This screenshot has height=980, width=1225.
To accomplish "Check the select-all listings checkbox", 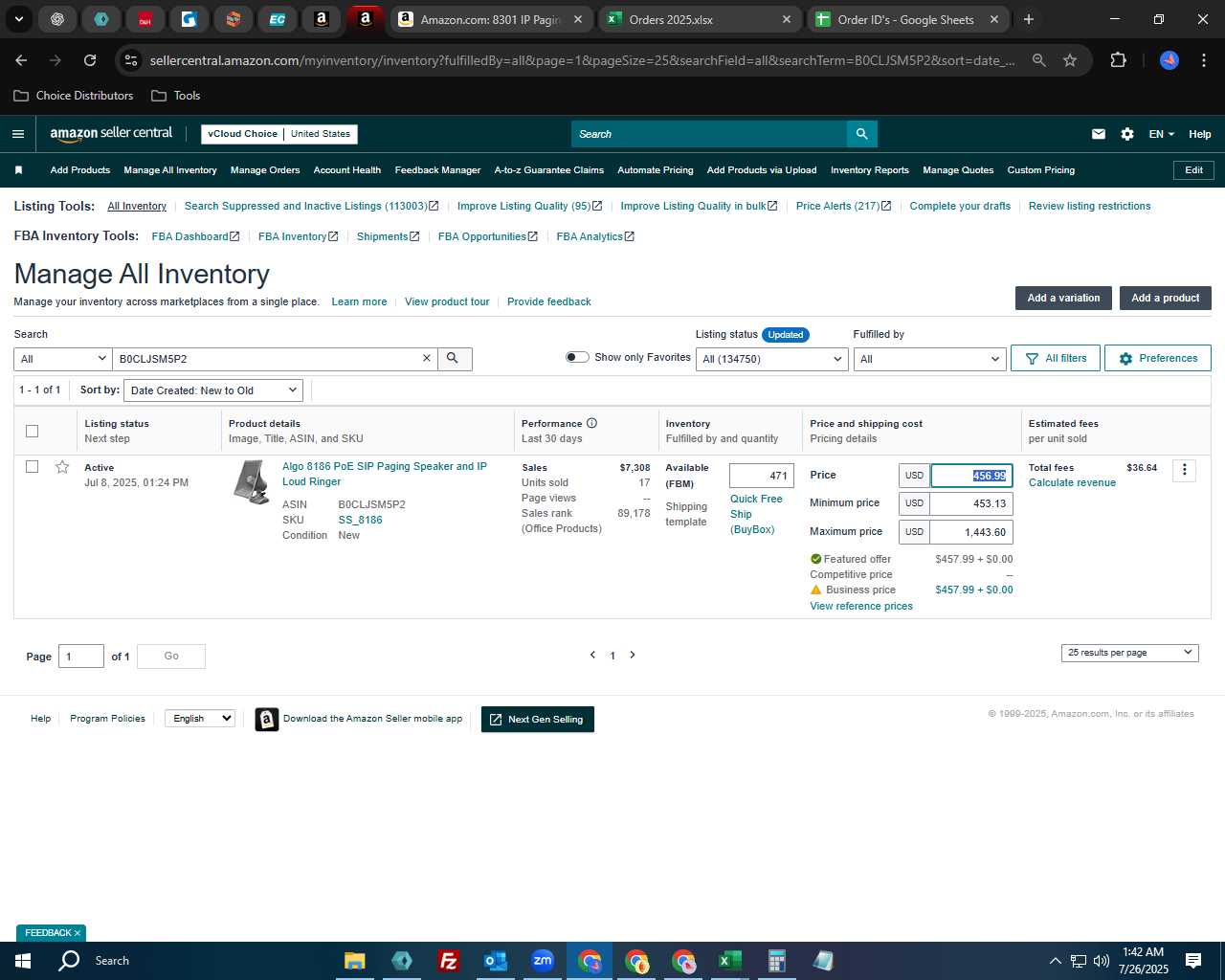I will click(32, 431).
